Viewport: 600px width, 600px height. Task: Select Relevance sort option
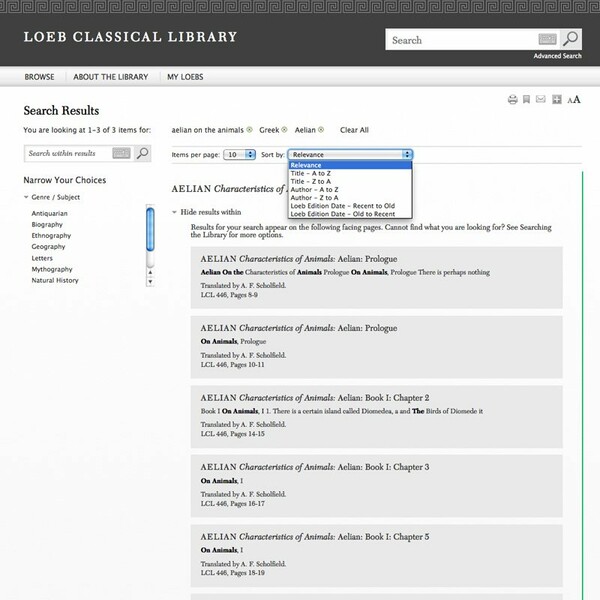pos(350,165)
